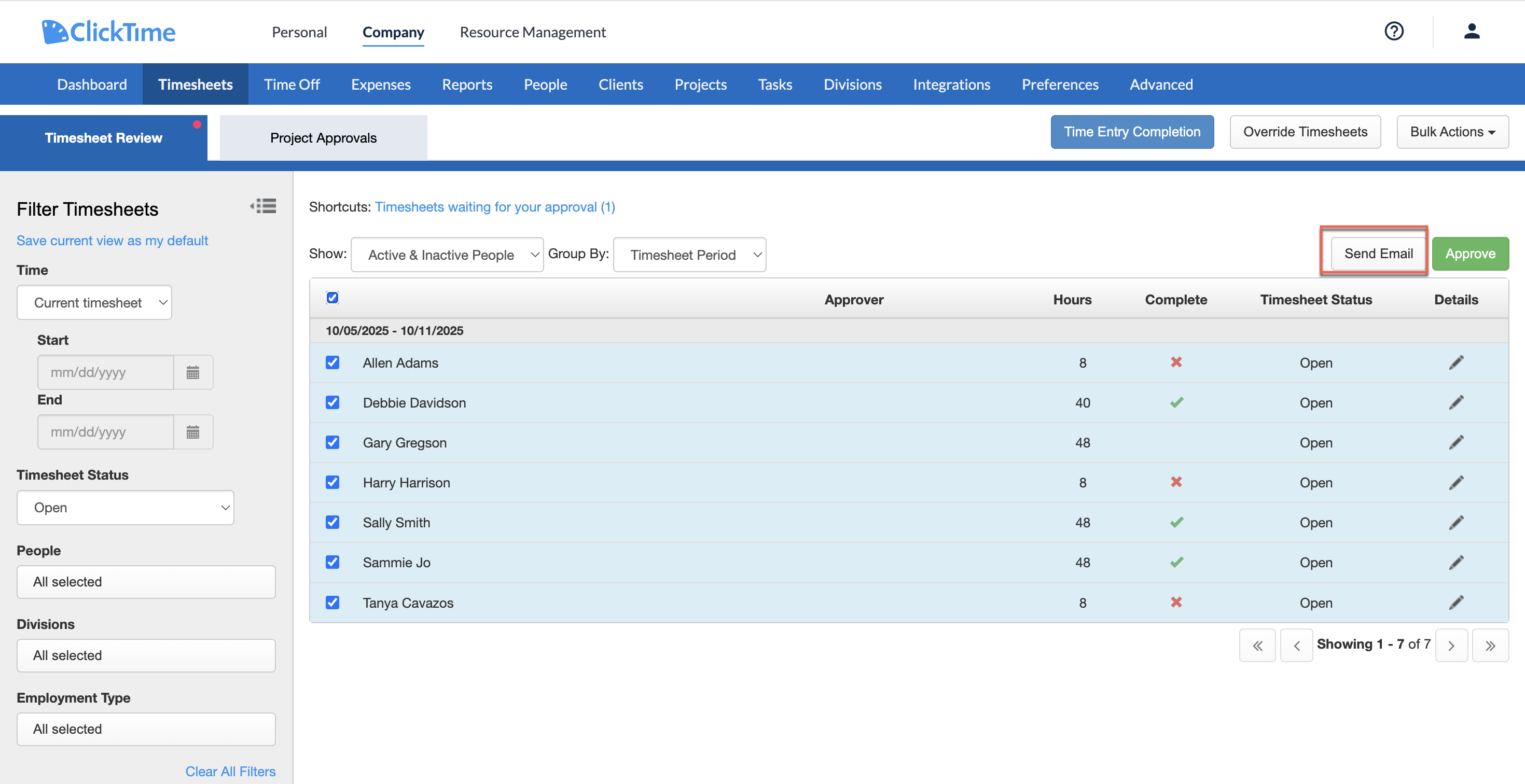Image resolution: width=1525 pixels, height=784 pixels.
Task: Uncheck Debbie Davidson's row checkbox
Action: pos(332,402)
